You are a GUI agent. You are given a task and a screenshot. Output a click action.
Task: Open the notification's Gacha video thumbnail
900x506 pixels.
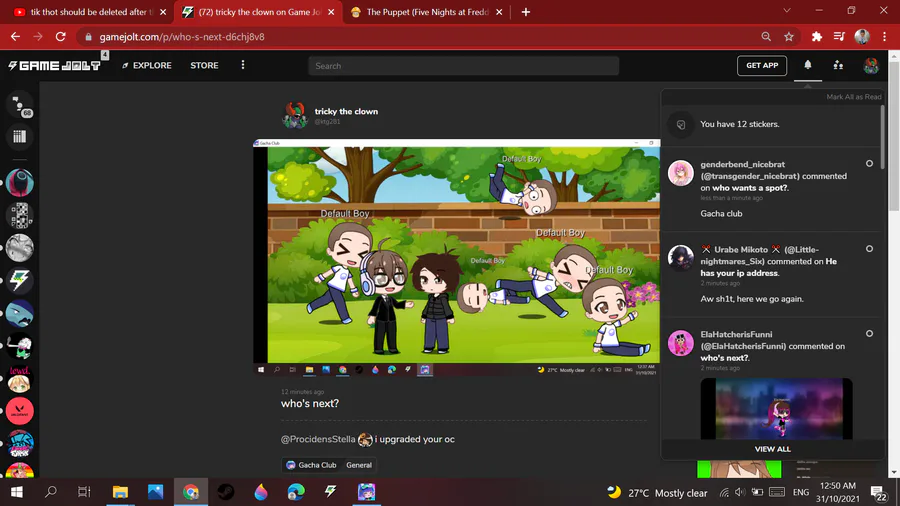pyautogui.click(x=775, y=408)
